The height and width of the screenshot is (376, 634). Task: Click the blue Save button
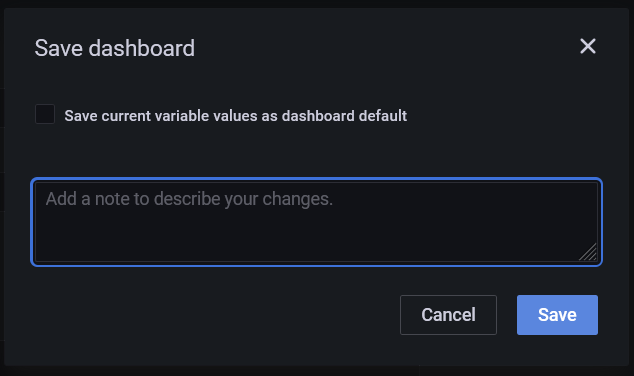click(557, 315)
